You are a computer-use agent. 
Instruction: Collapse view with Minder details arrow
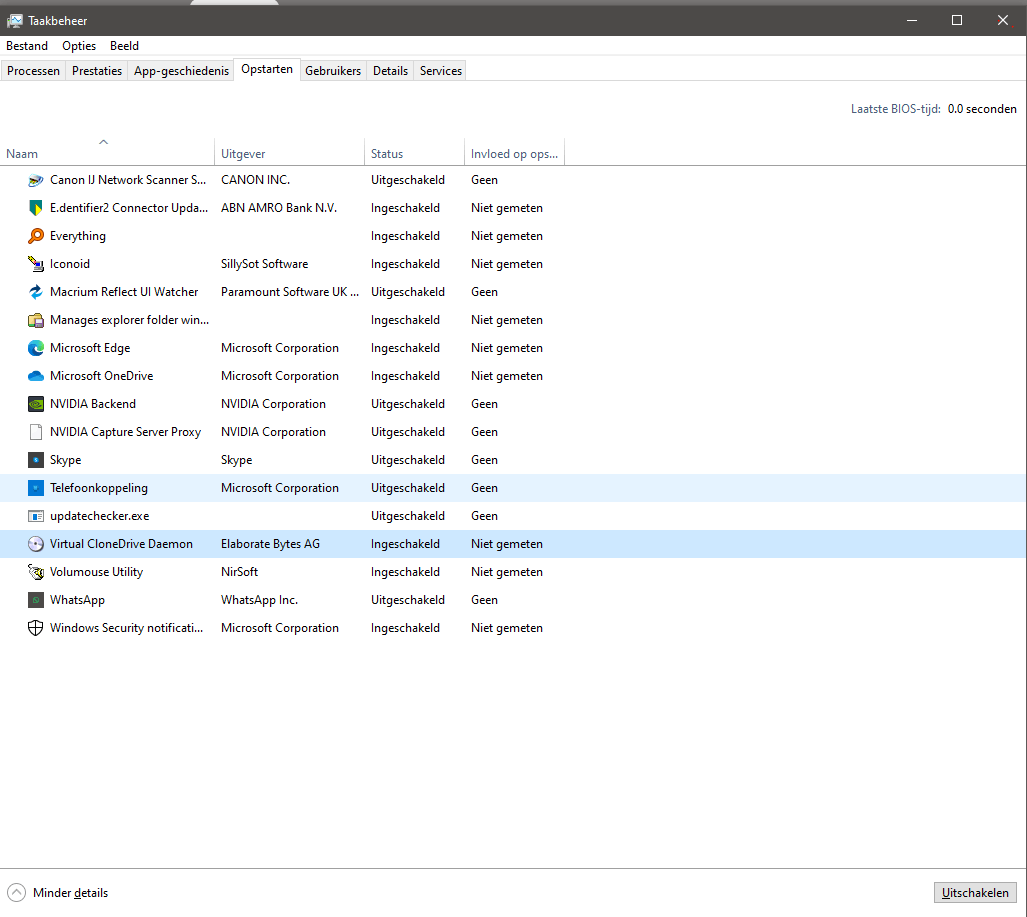click(16, 893)
